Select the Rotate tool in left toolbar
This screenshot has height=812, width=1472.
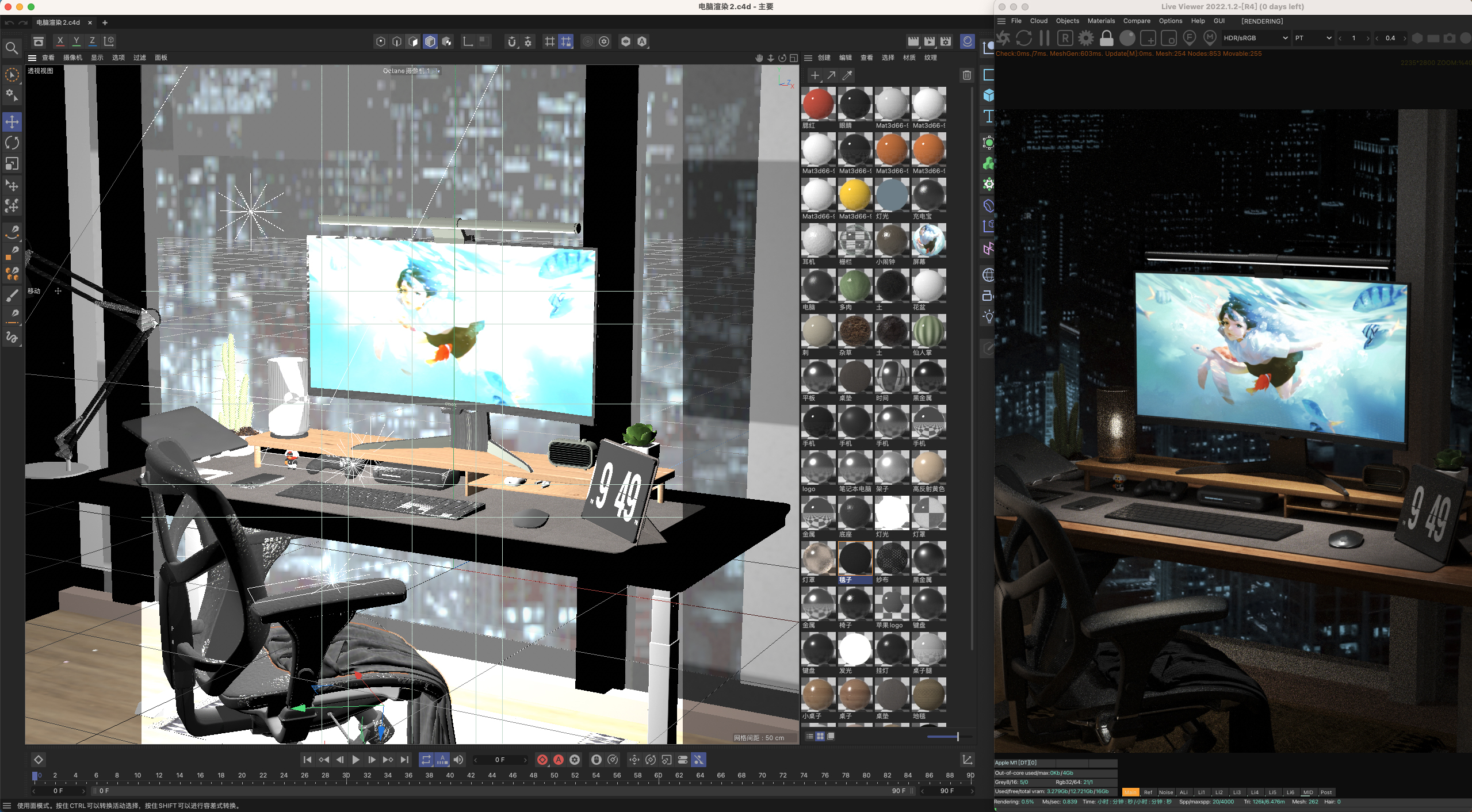coord(12,143)
